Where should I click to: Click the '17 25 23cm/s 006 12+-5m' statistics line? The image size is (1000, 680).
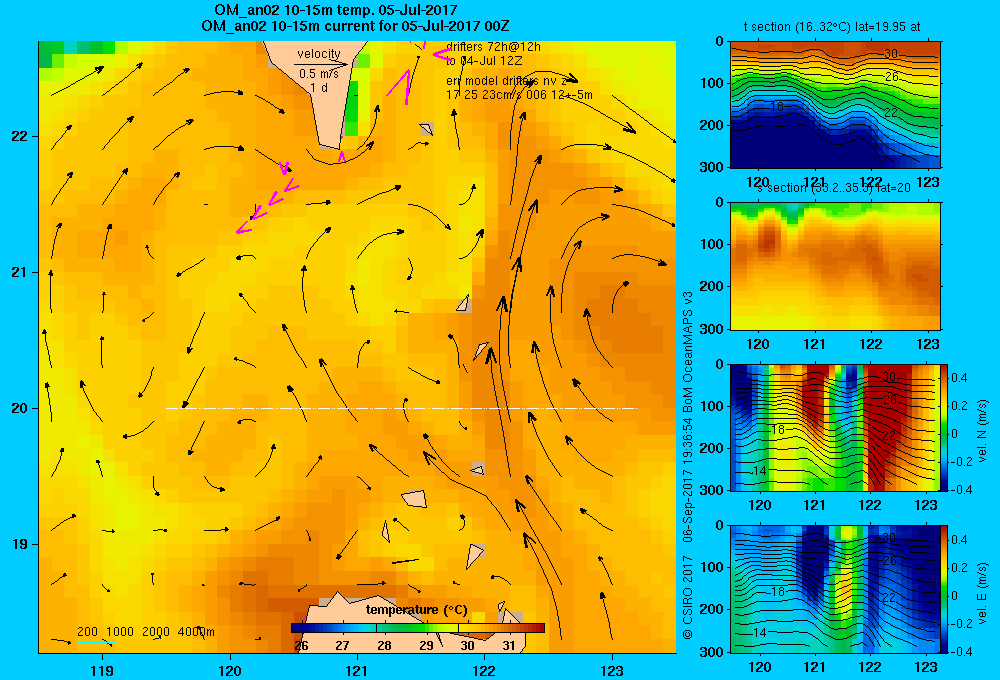(519, 95)
